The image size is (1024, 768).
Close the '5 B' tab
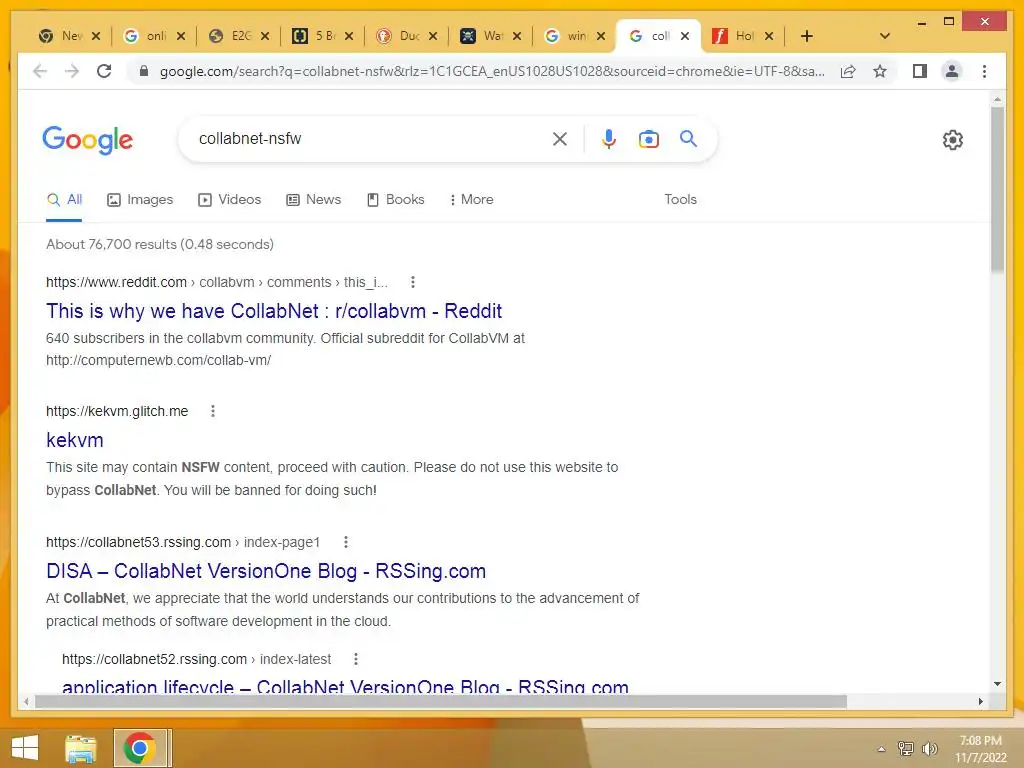pos(349,36)
